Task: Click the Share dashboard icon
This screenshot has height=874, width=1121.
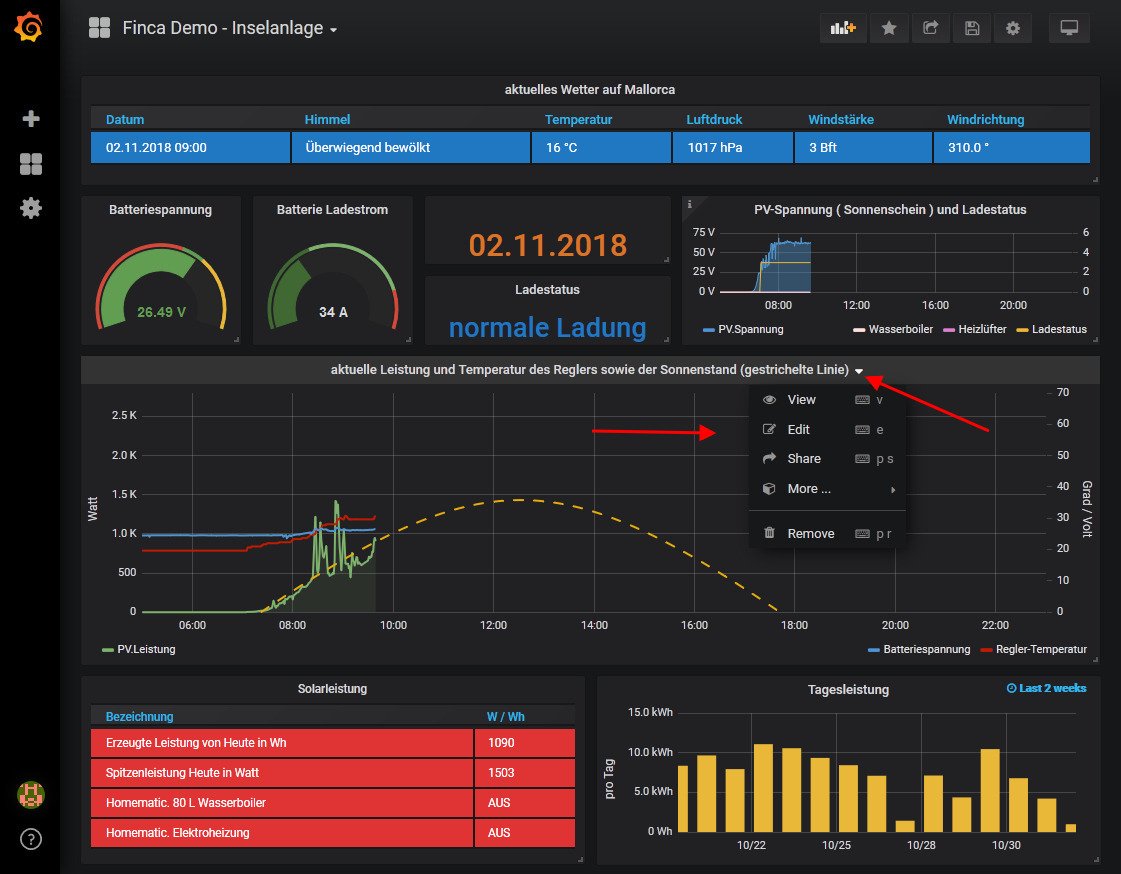Action: tap(930, 28)
